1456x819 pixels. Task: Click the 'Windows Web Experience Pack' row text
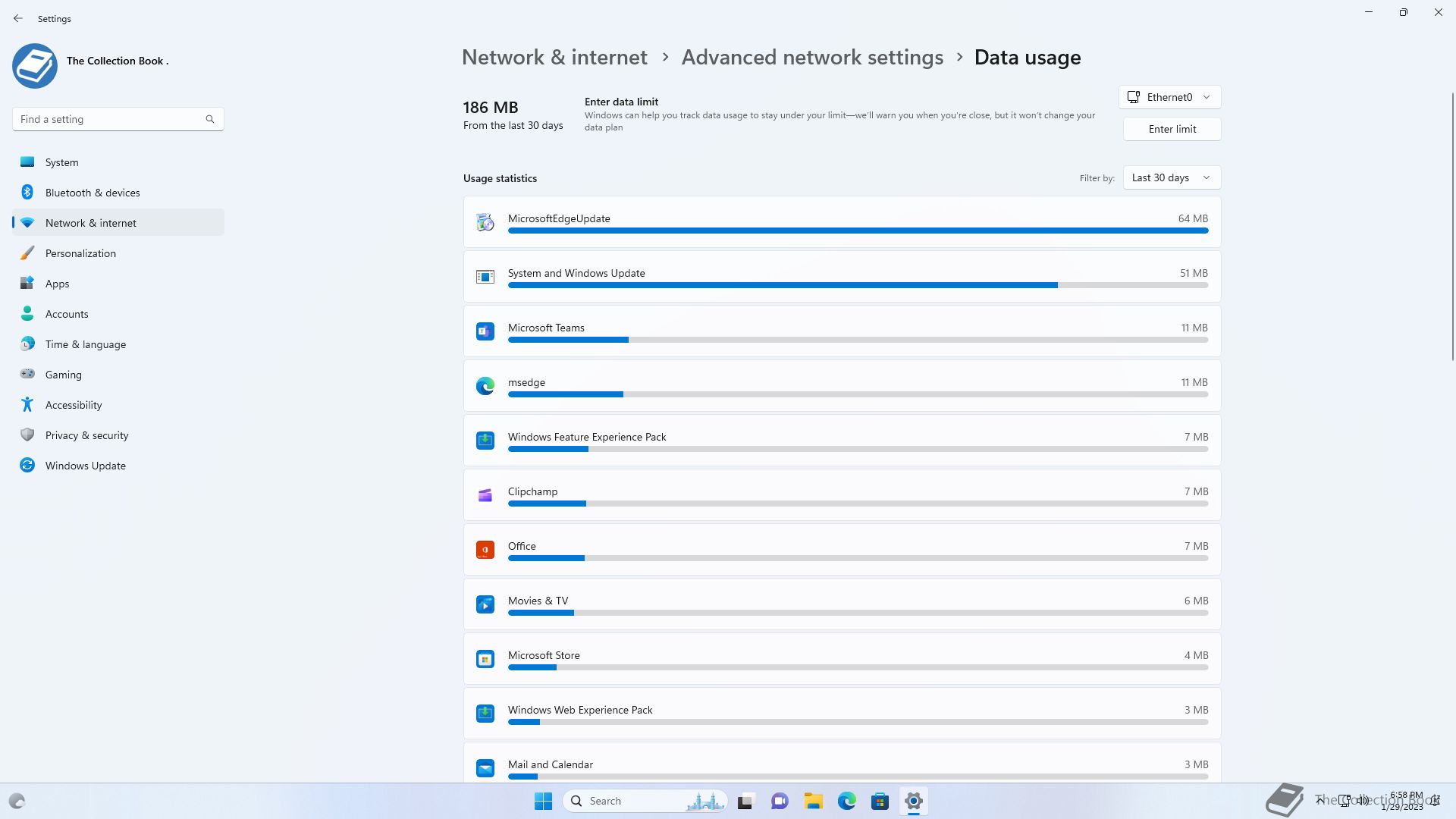tap(580, 710)
